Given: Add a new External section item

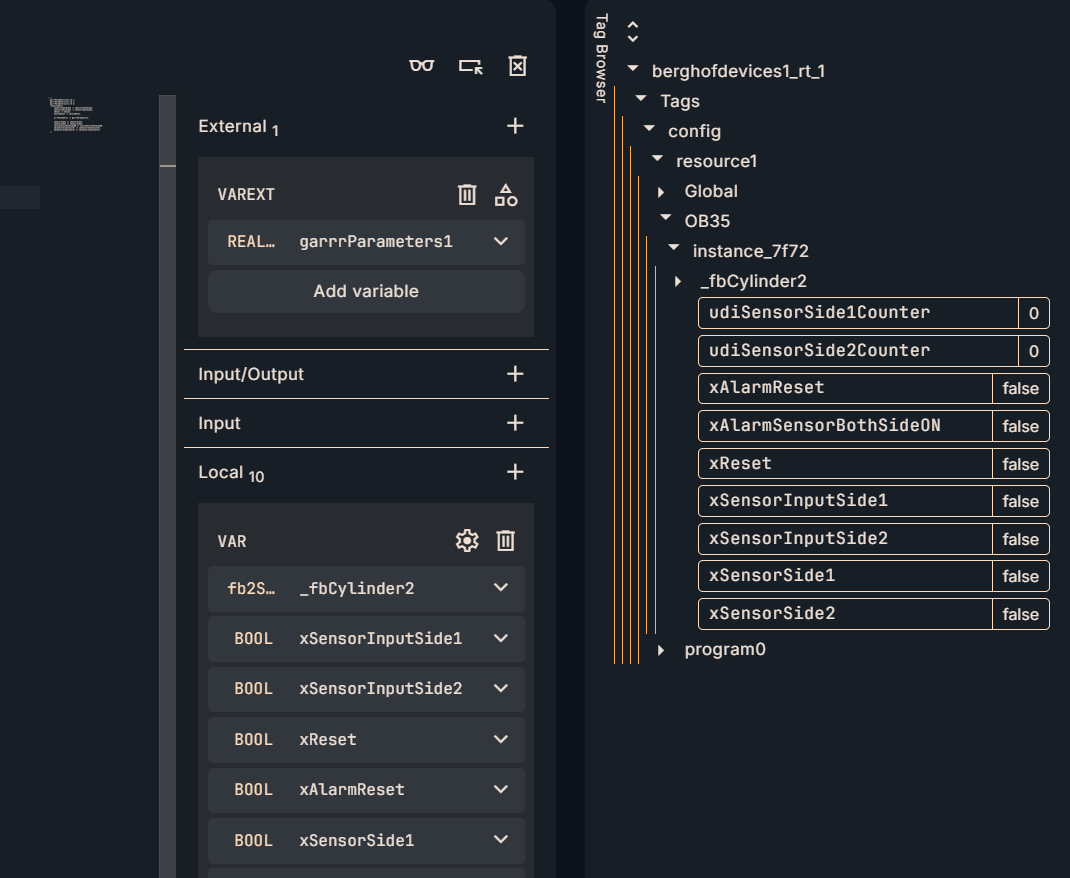Looking at the screenshot, I should [x=515, y=126].
